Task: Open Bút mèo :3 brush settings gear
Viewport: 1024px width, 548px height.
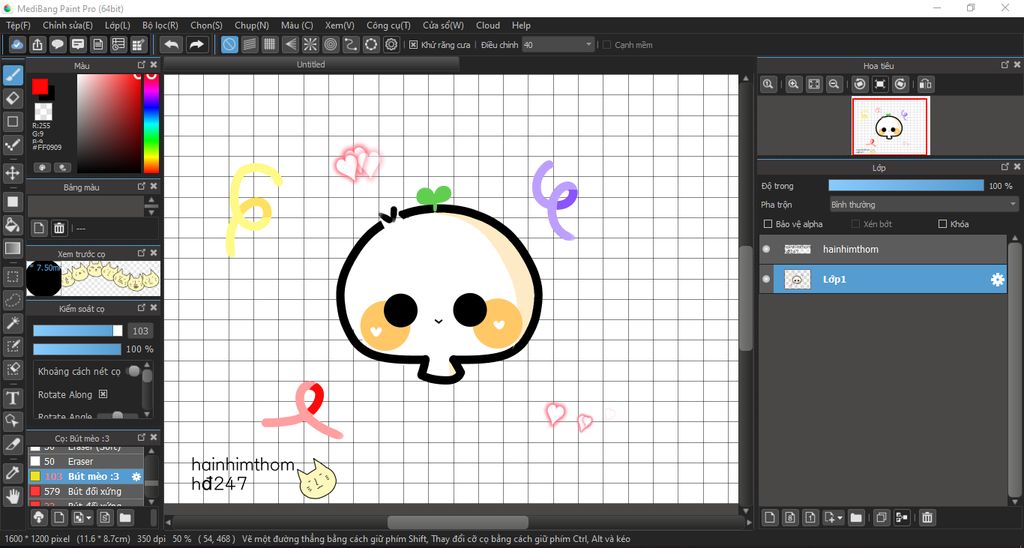Action: (136, 476)
